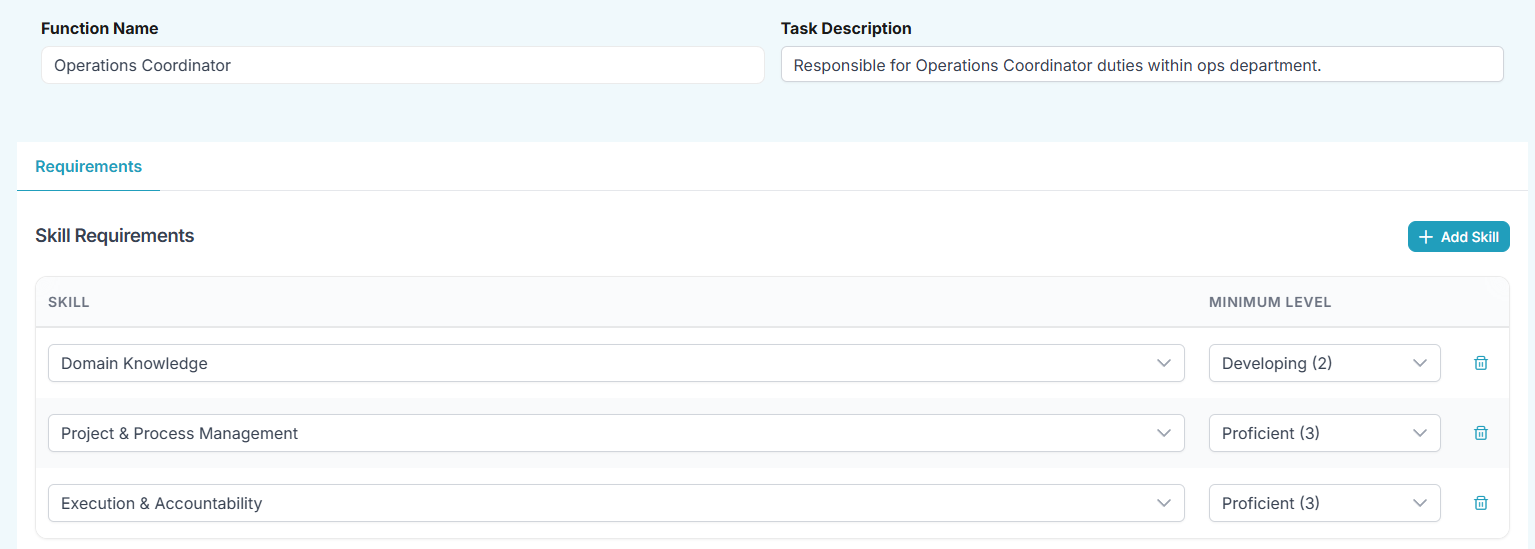
Task: Click the MINIMUM LEVEL column header
Action: (x=1270, y=302)
